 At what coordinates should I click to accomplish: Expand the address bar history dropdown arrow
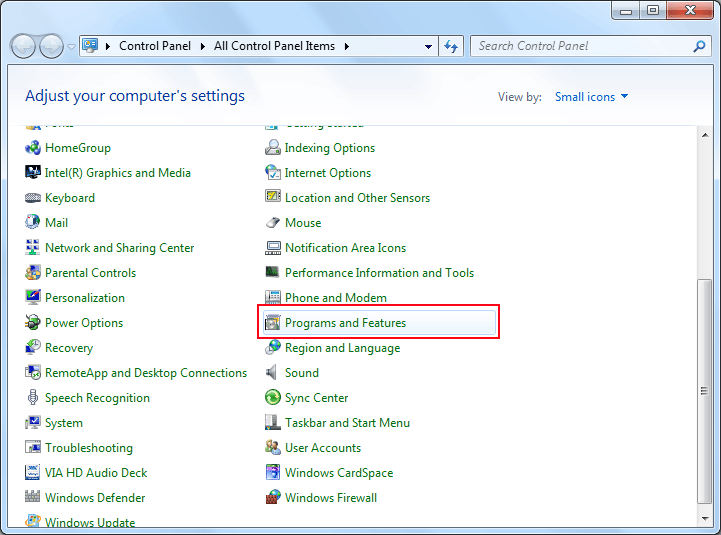tap(428, 46)
